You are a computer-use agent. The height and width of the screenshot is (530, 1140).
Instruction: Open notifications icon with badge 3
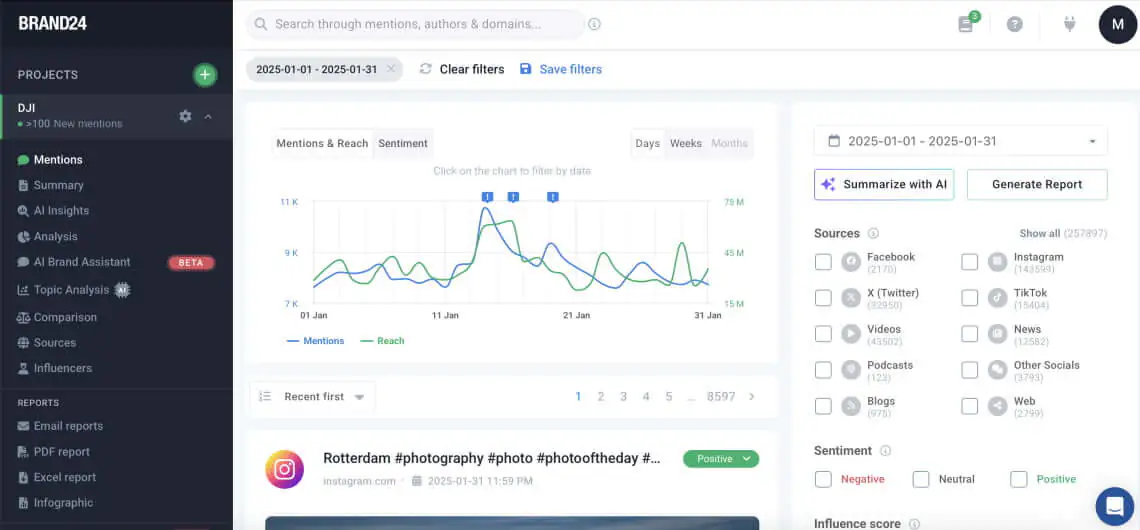point(966,24)
